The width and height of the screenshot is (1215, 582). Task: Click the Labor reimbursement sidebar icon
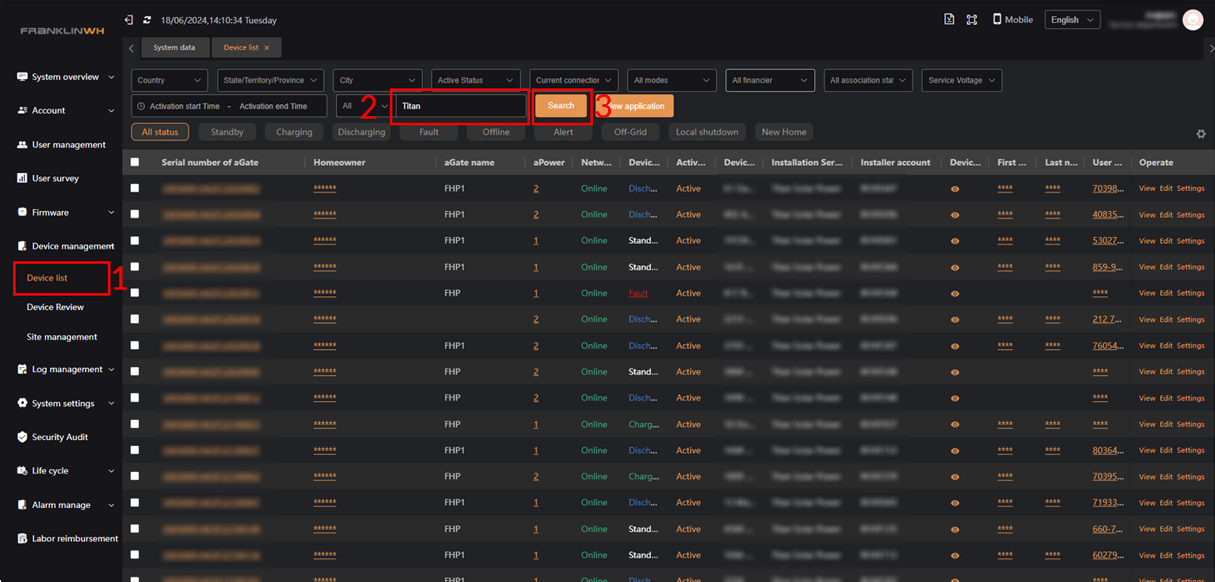click(22, 538)
